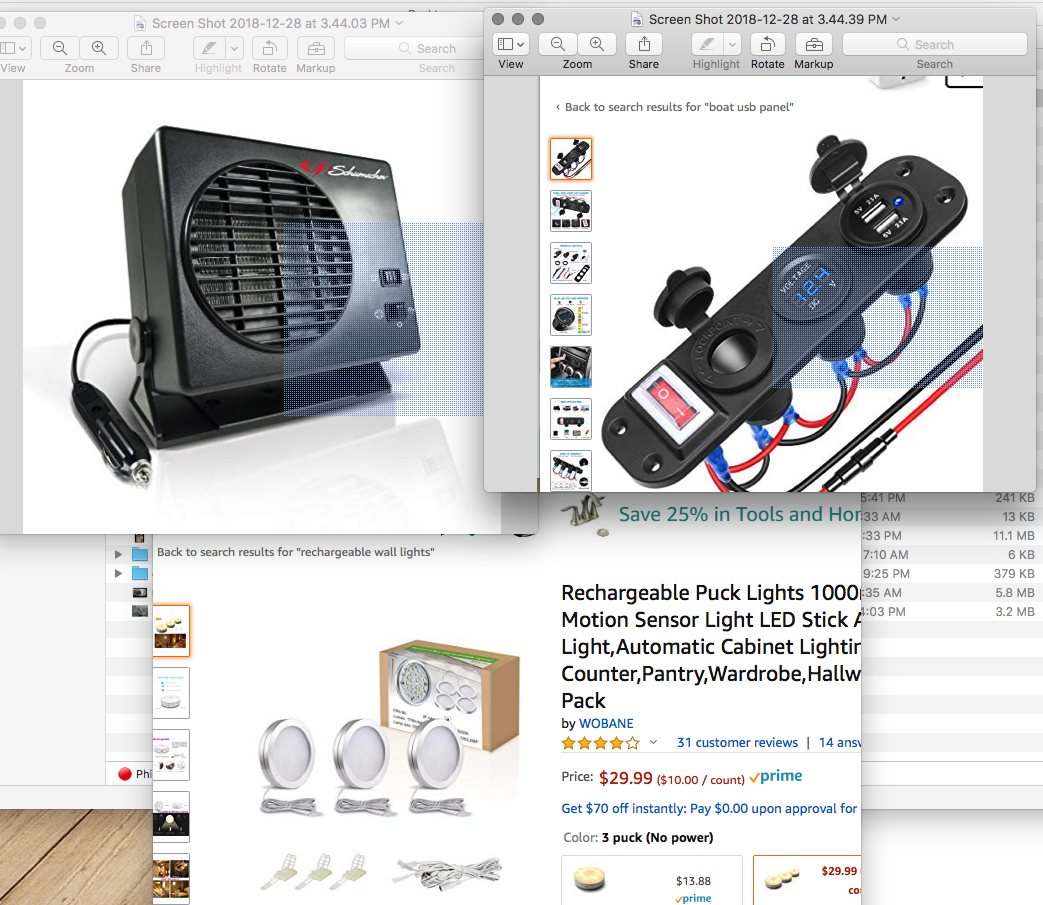
Task: Select fifth cabinet lighting thumbnail
Action: click(171, 878)
